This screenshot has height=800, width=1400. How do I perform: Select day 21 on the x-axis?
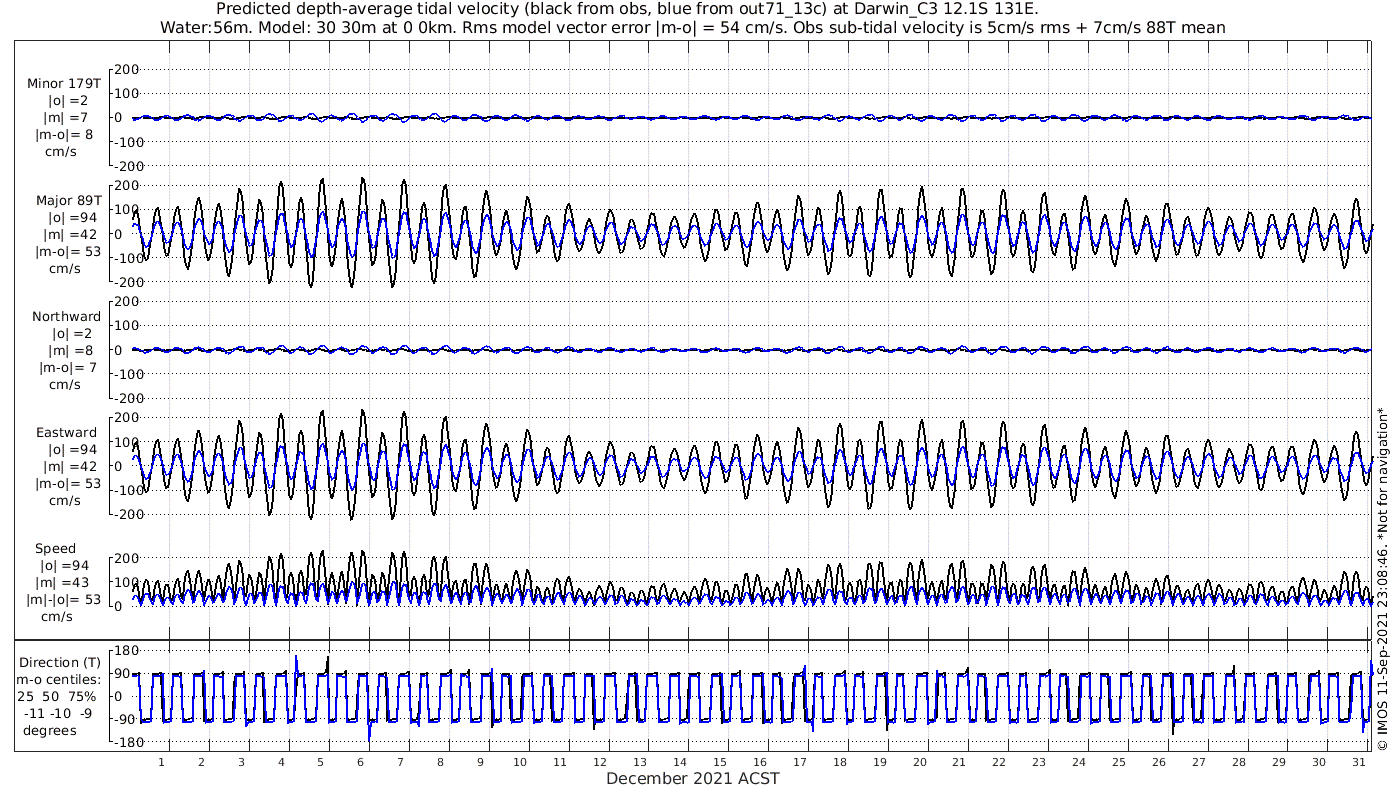(x=959, y=762)
